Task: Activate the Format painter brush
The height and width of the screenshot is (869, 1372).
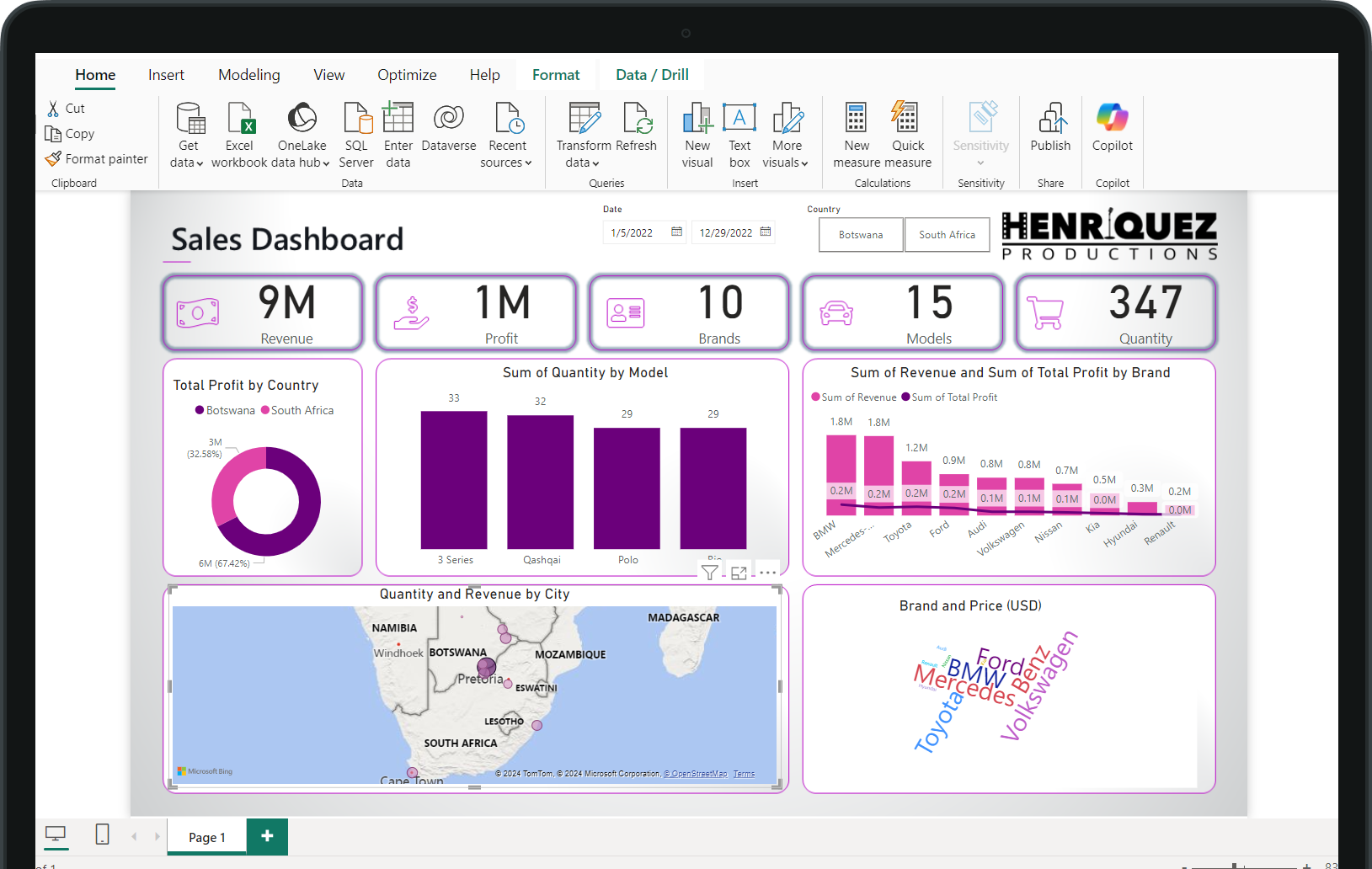Action: click(x=53, y=158)
